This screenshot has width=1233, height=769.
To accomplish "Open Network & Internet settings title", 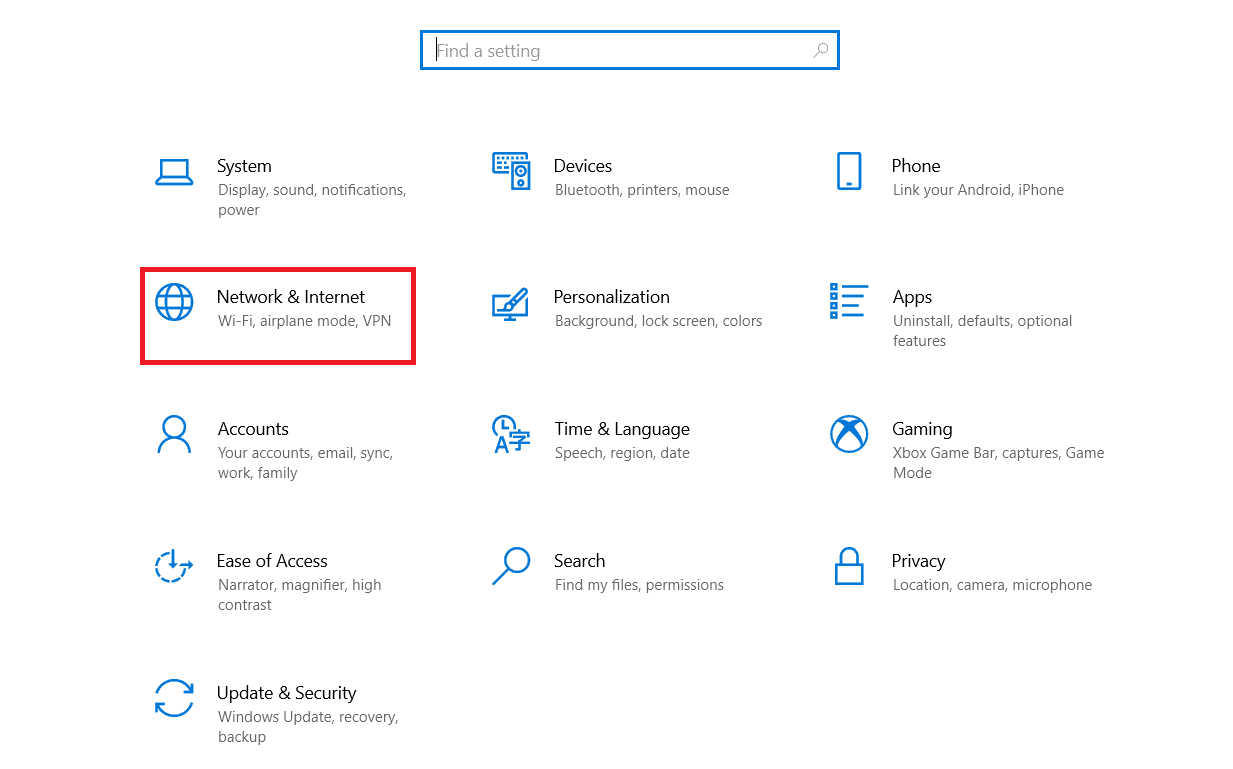I will coord(291,297).
